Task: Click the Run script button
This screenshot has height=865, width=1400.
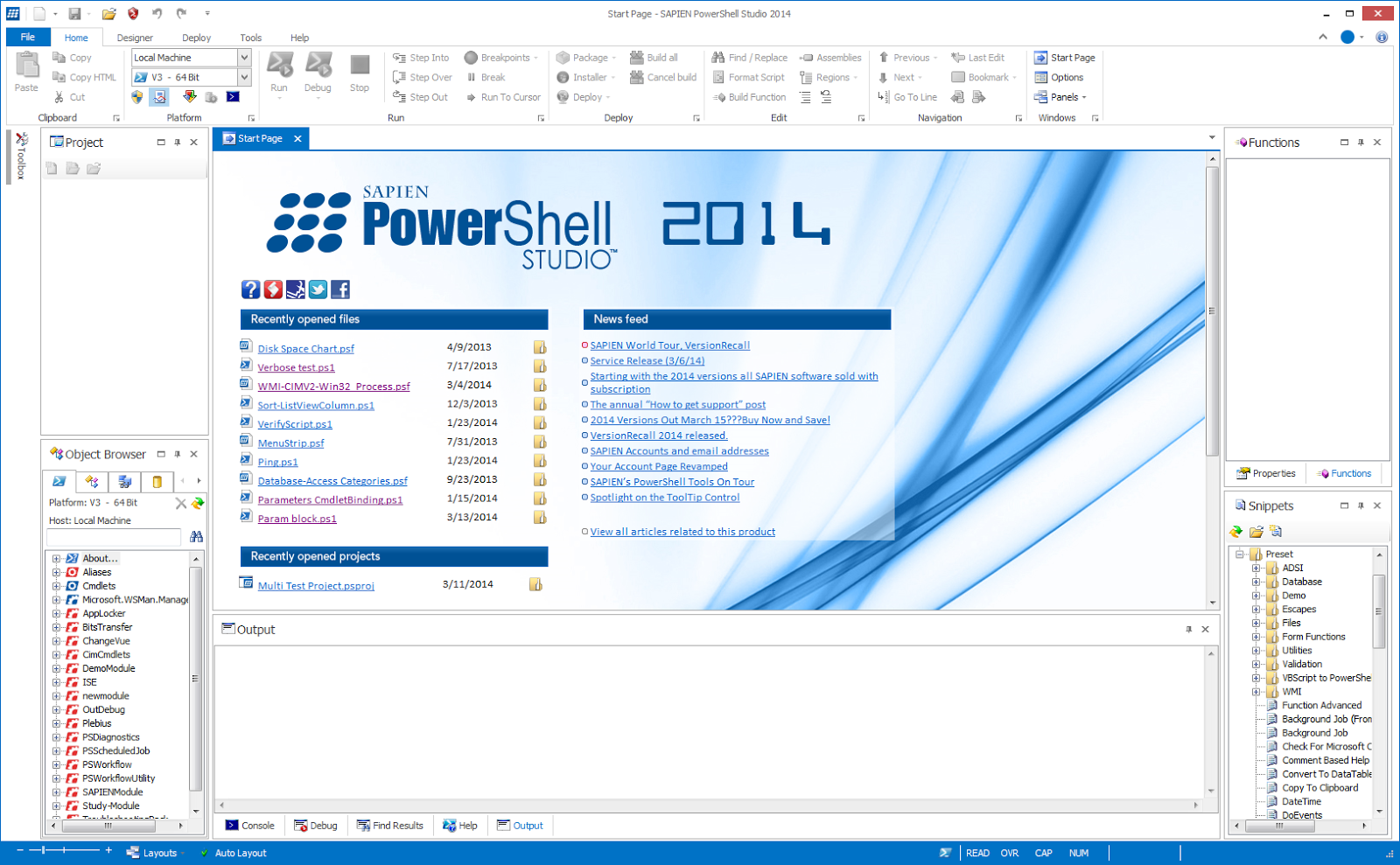Action: coord(279,73)
